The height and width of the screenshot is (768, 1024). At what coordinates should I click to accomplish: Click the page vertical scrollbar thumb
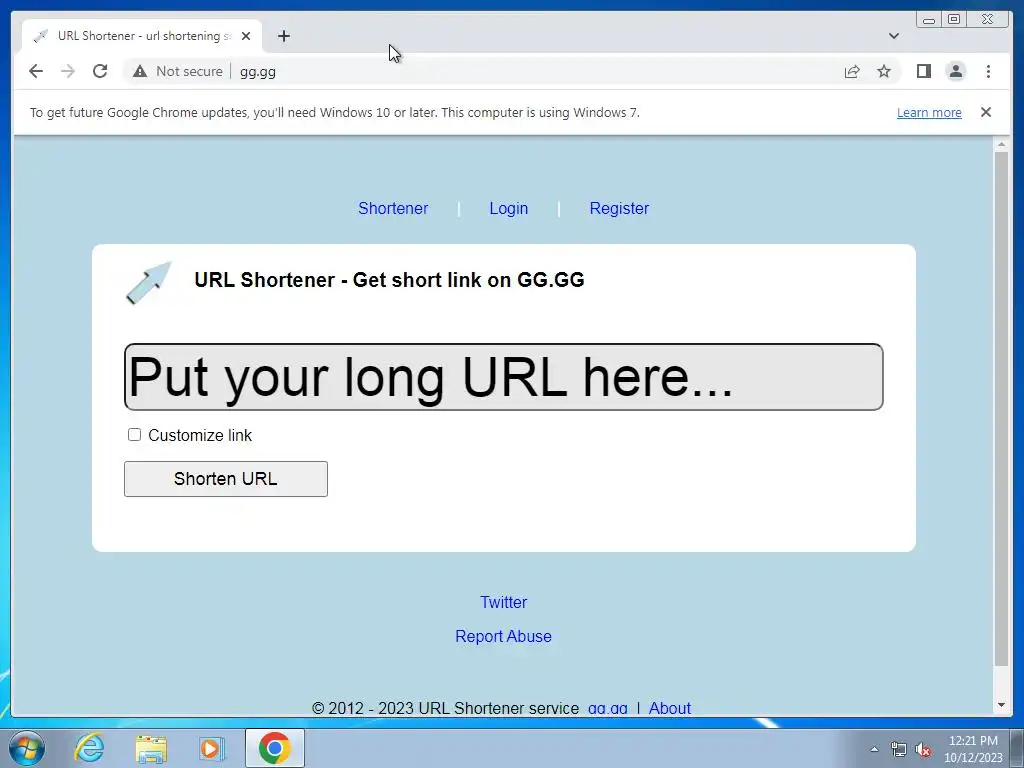tap(1001, 408)
